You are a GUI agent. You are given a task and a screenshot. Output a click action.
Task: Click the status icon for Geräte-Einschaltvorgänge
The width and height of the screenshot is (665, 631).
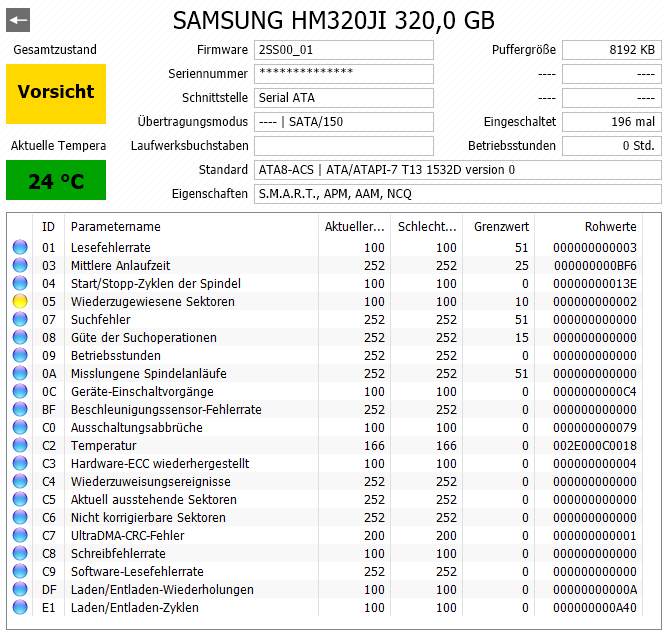pyautogui.click(x=20, y=391)
